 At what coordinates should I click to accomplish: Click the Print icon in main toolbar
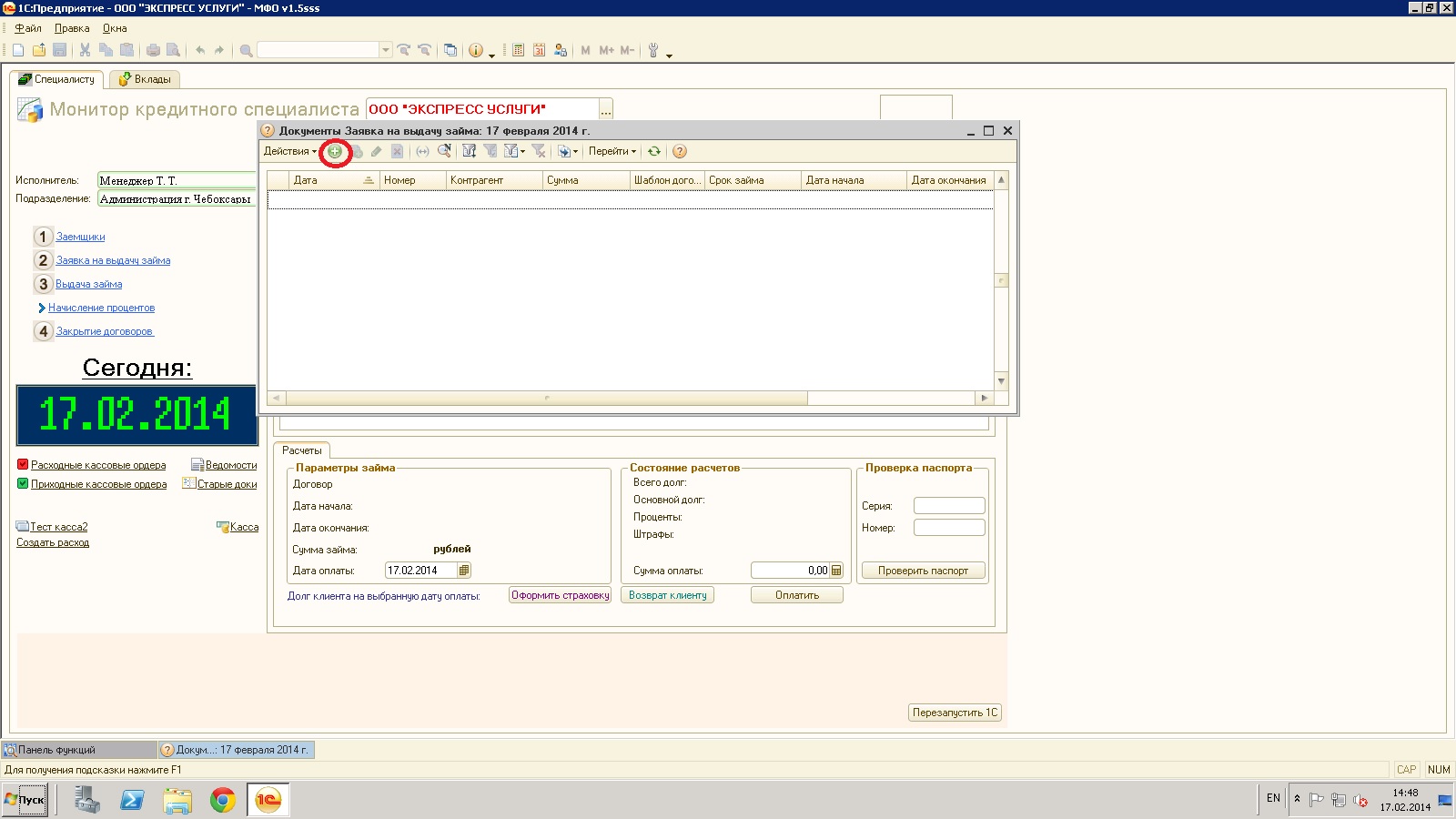[153, 50]
